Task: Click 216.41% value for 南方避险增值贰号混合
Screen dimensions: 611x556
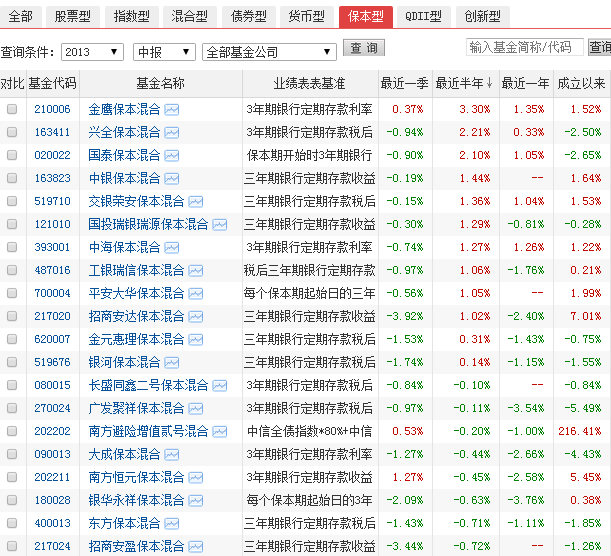Action: click(x=579, y=431)
